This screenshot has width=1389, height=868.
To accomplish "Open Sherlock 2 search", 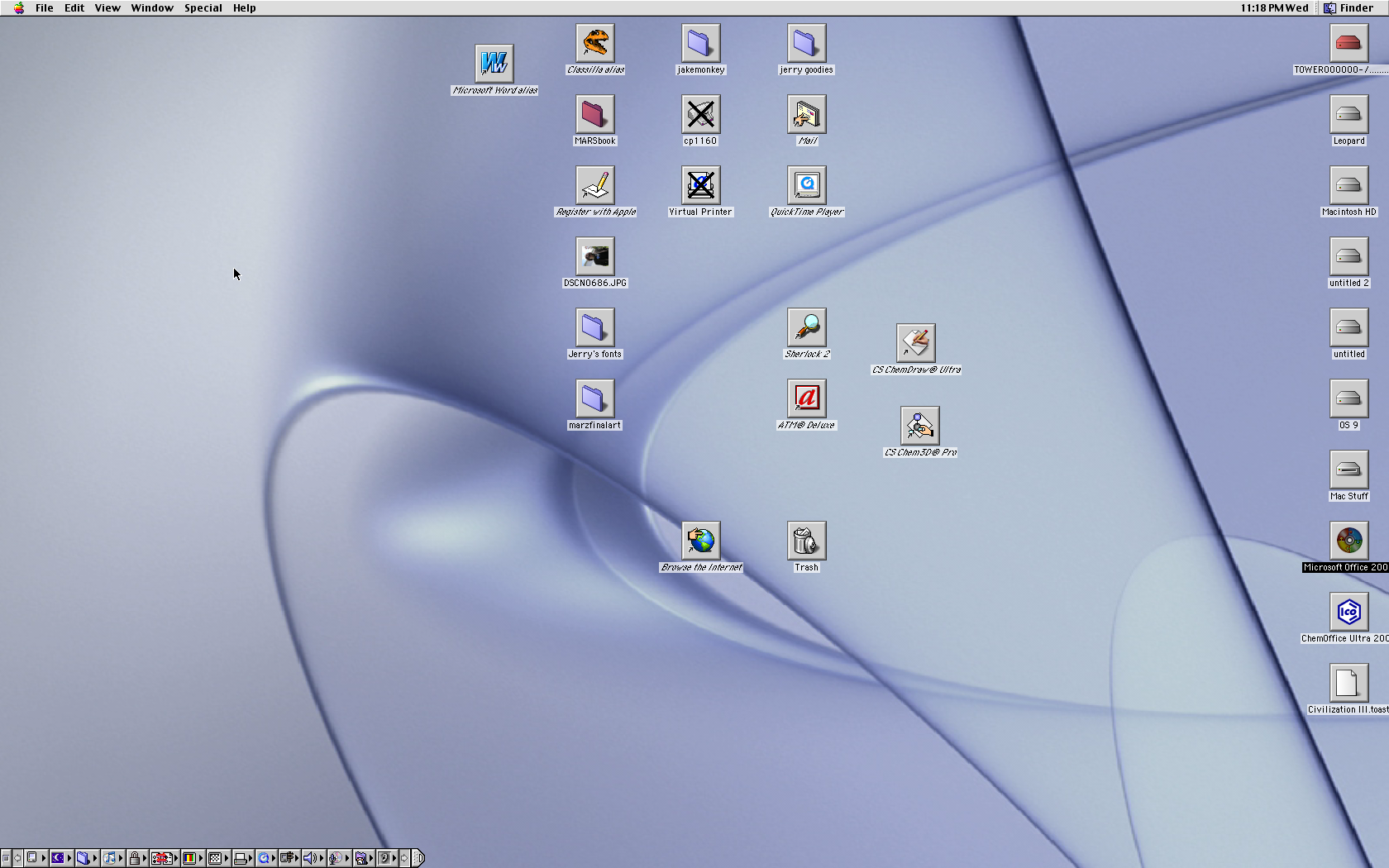I will (807, 327).
